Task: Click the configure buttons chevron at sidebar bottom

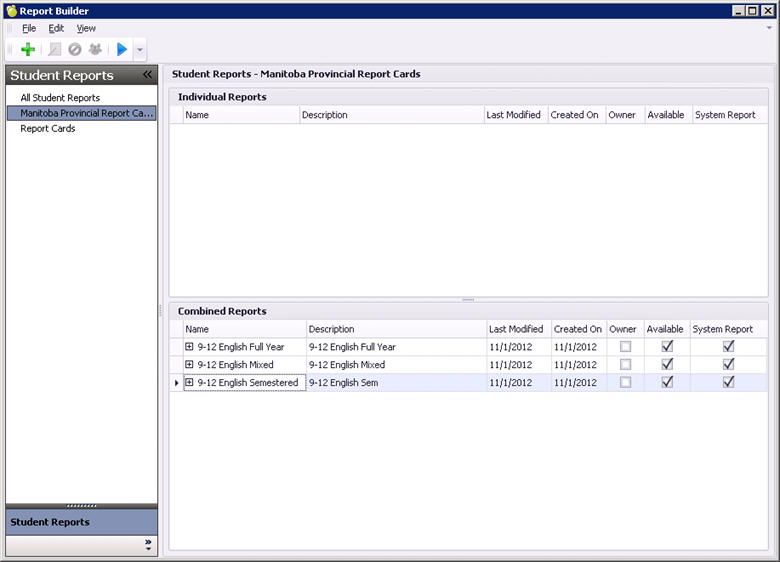Action: pyautogui.click(x=148, y=545)
